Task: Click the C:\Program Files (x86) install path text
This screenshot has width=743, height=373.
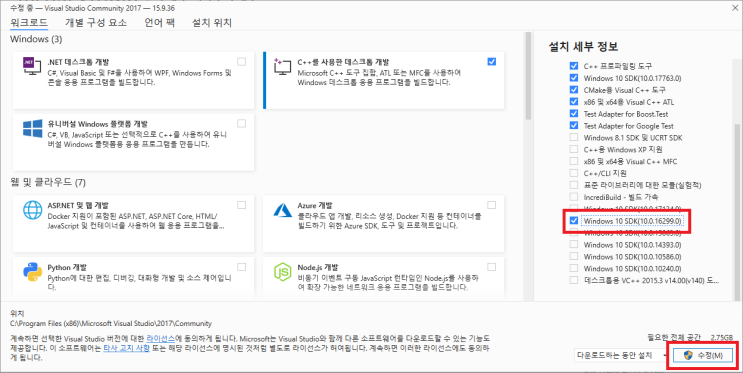Action: [x=111, y=323]
